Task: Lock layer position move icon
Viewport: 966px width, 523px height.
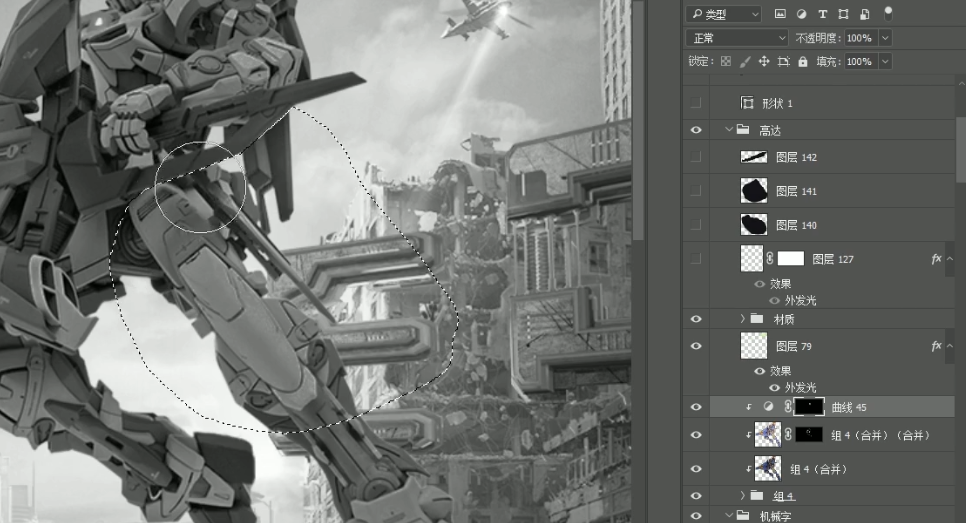Action: pyautogui.click(x=764, y=61)
